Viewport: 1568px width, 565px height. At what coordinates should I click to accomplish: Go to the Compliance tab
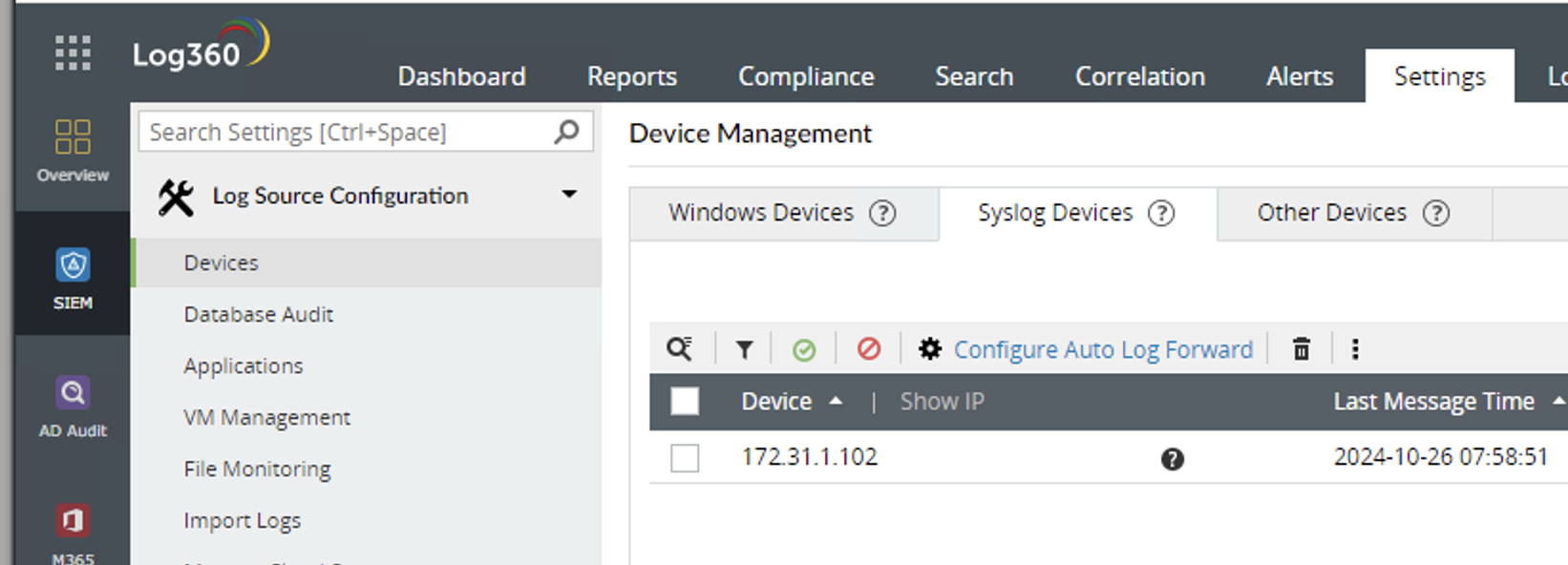click(806, 76)
